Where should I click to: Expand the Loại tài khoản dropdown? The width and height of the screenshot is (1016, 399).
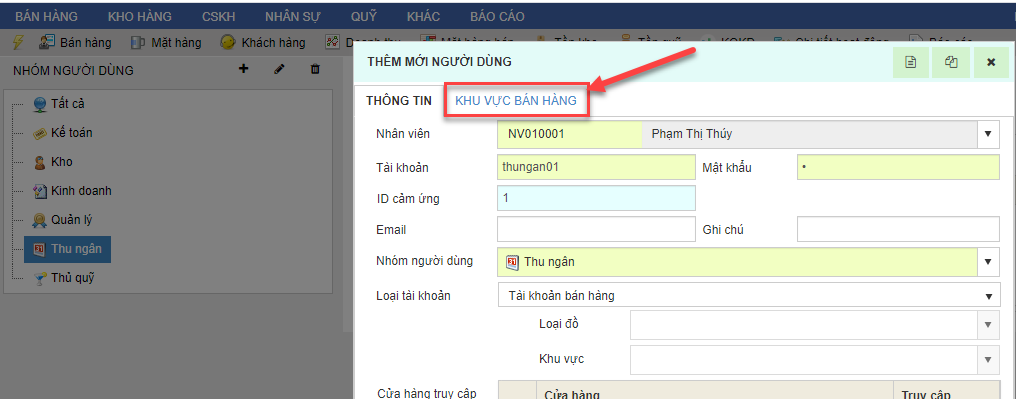(x=988, y=296)
